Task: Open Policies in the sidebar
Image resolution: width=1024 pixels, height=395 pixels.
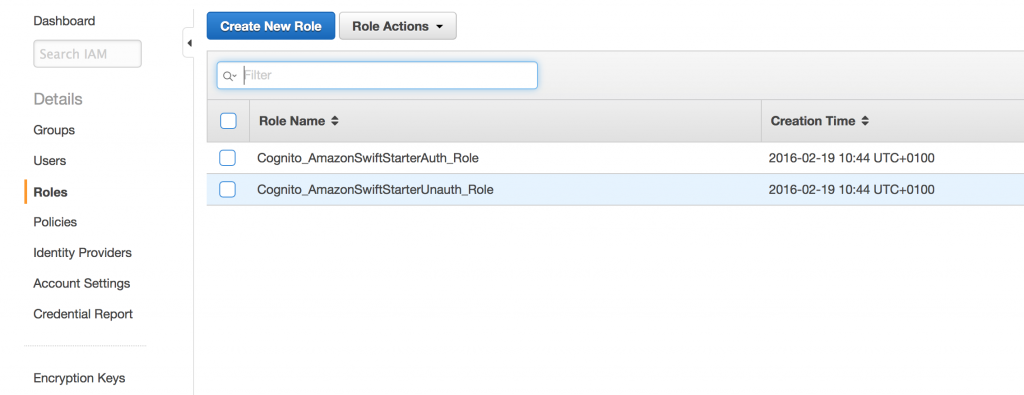Action: point(55,222)
